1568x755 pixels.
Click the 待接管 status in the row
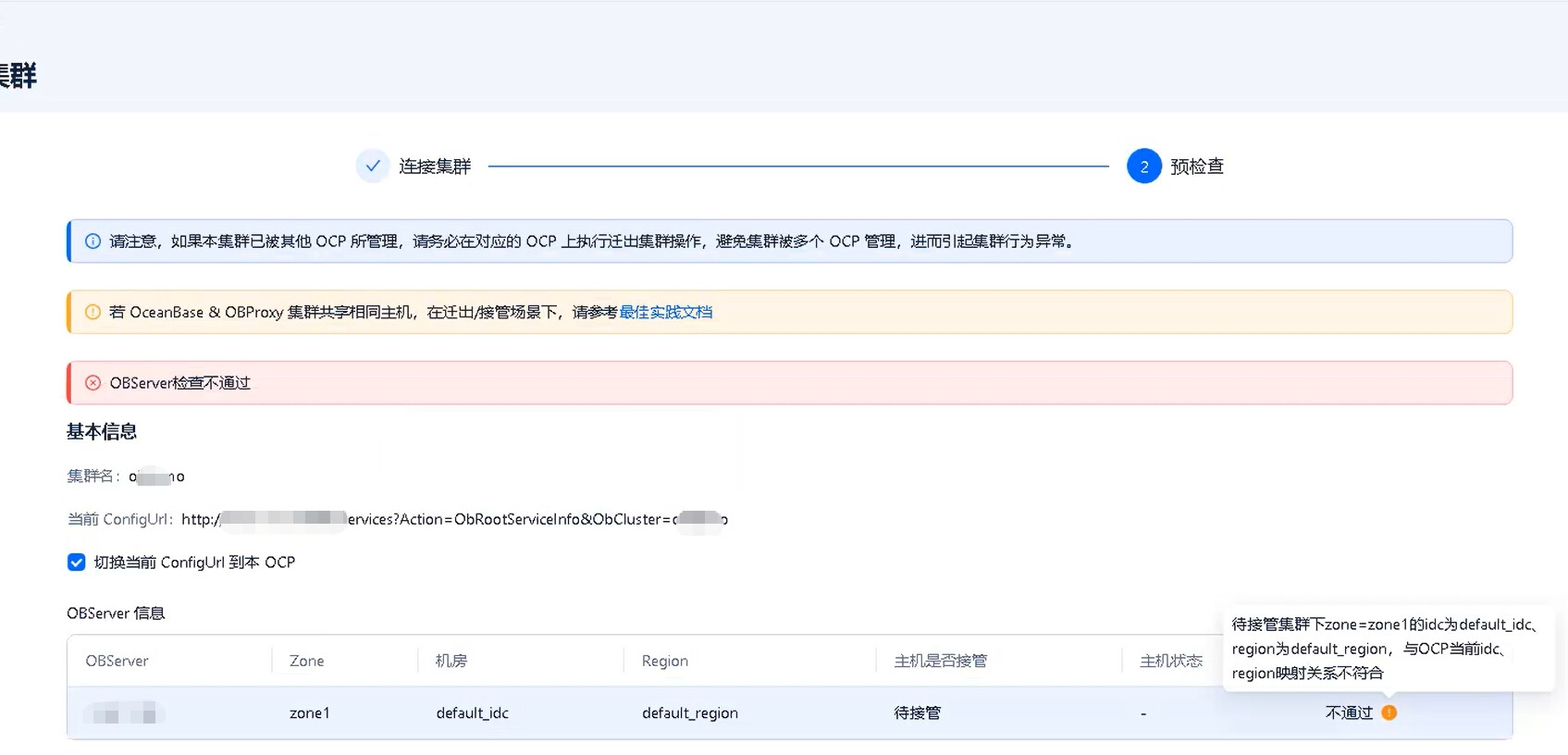pyautogui.click(x=917, y=713)
